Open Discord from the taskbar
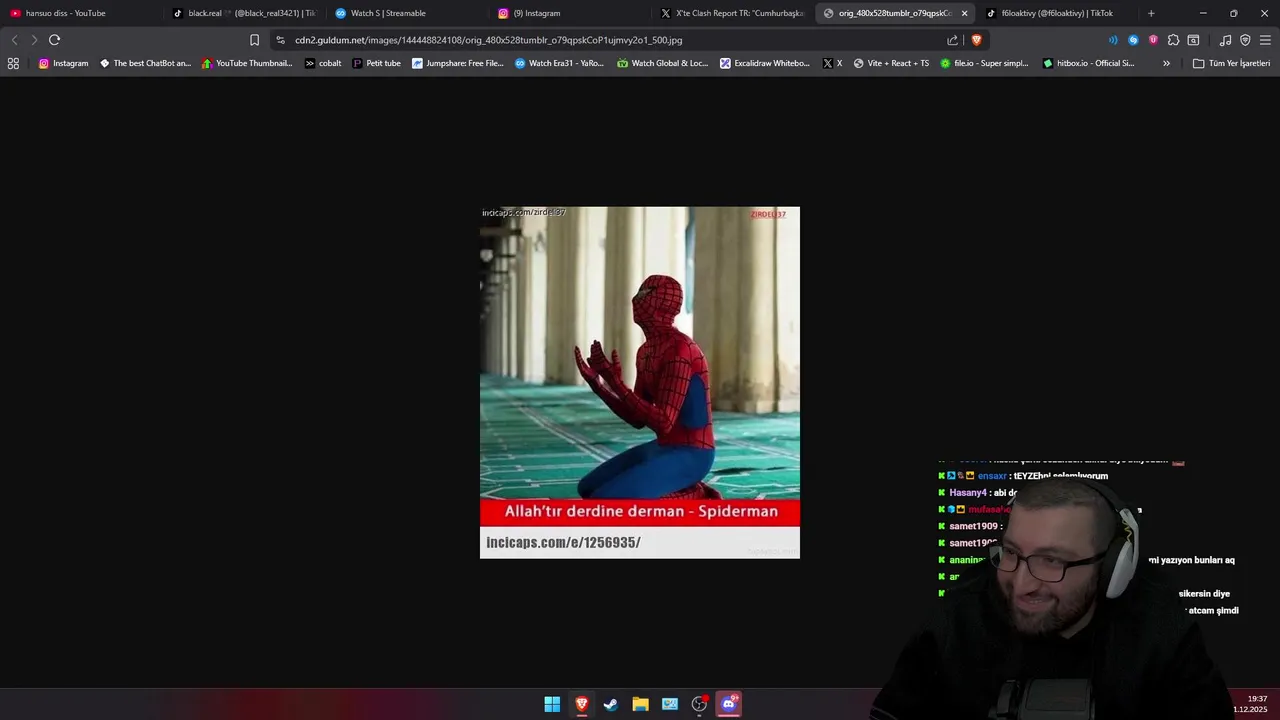1280x720 pixels. (x=729, y=704)
